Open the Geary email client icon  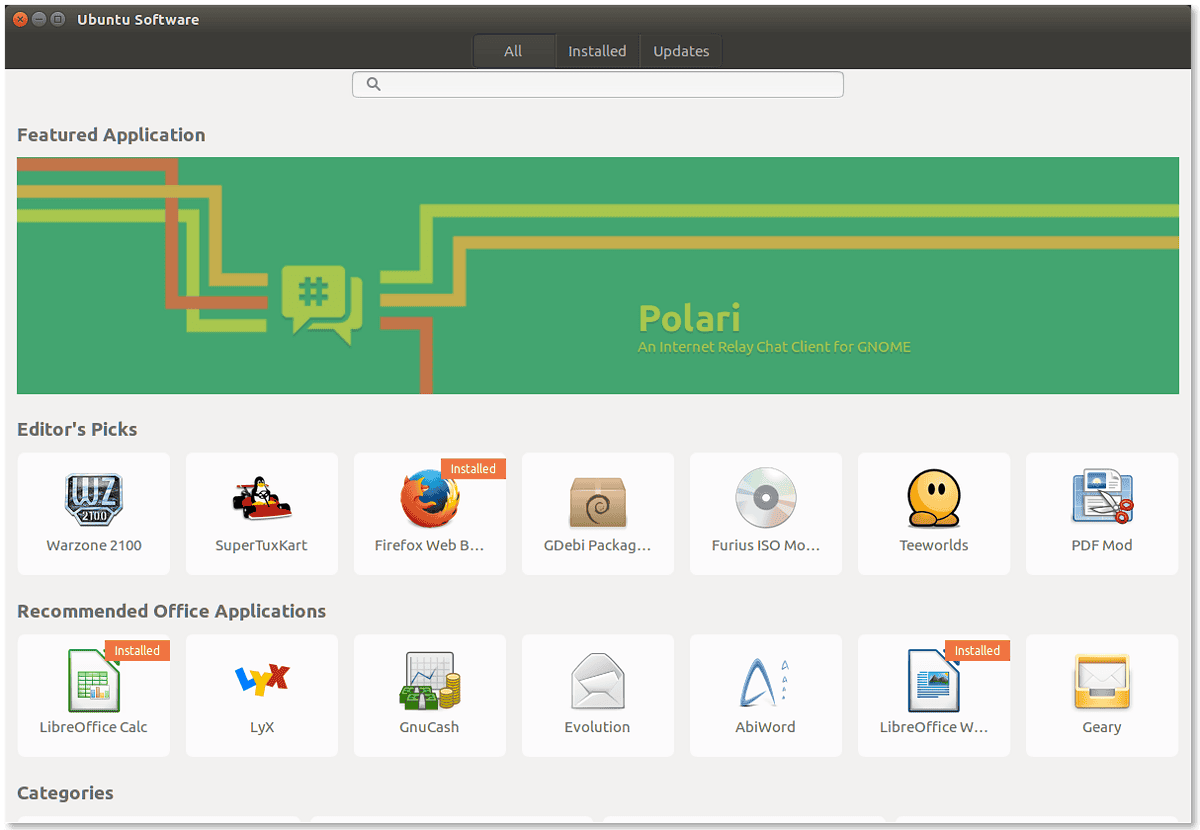1102,681
